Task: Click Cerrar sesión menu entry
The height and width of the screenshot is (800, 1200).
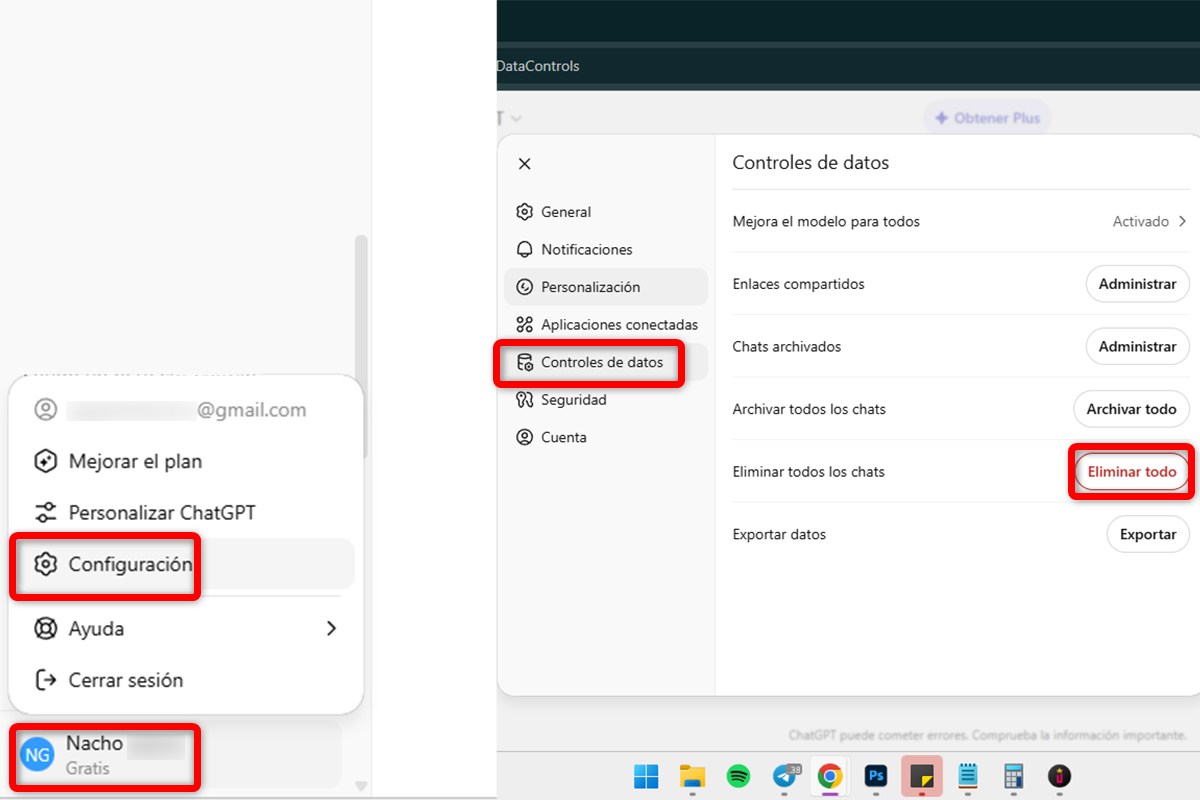Action: tap(184, 680)
